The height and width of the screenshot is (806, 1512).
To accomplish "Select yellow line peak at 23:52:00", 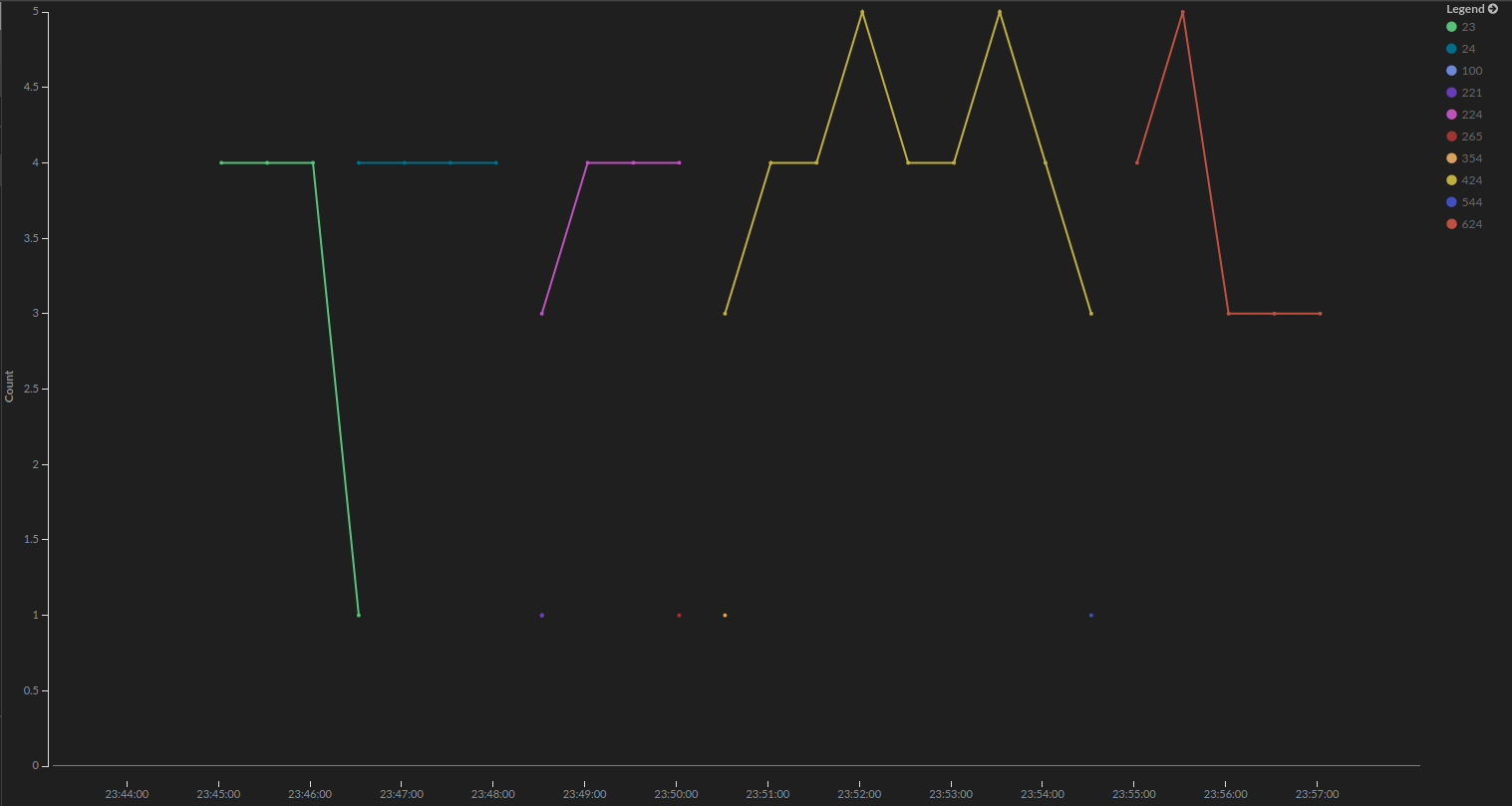I will coord(862,12).
